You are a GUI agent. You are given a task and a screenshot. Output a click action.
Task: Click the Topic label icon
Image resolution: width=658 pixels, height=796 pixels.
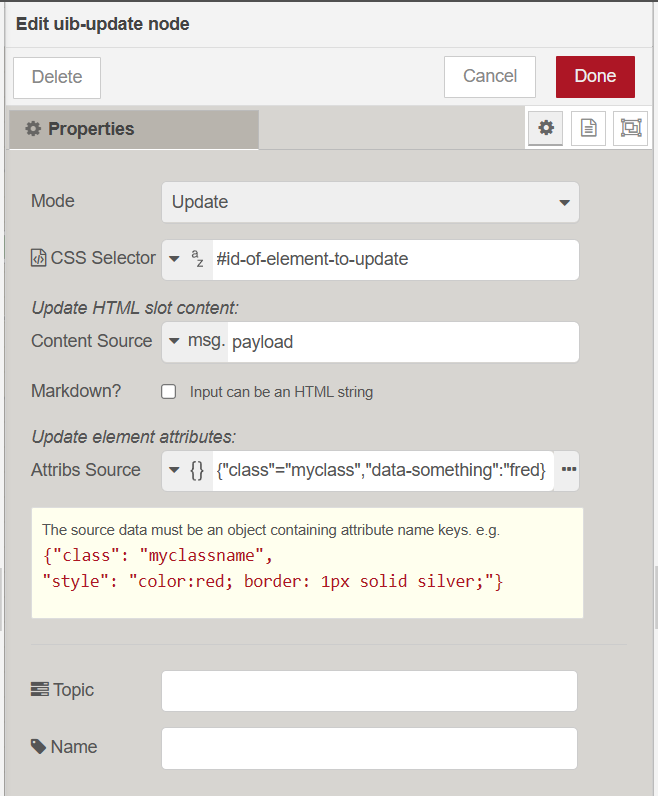[x=39, y=690]
